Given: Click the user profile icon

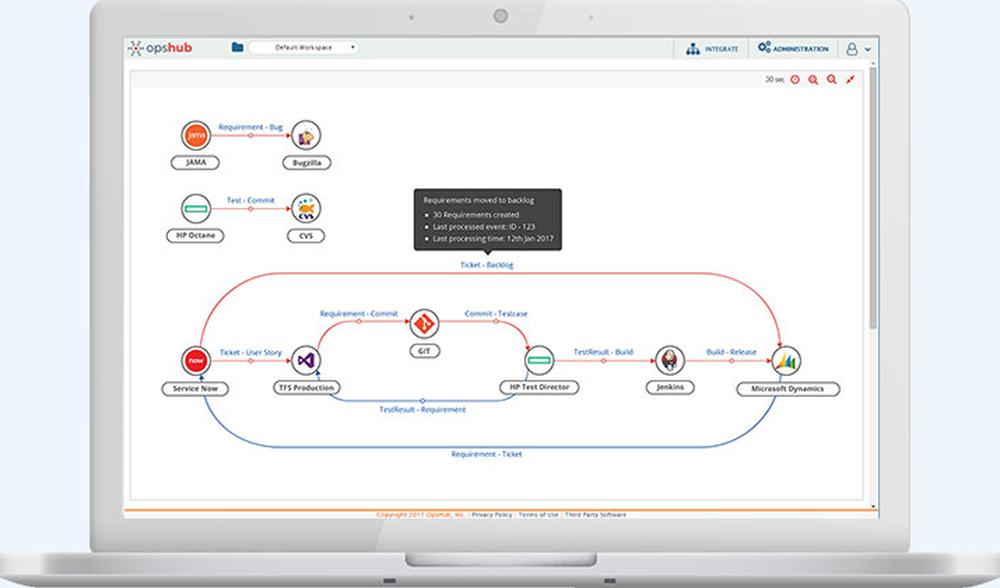Looking at the screenshot, I should click(851, 48).
